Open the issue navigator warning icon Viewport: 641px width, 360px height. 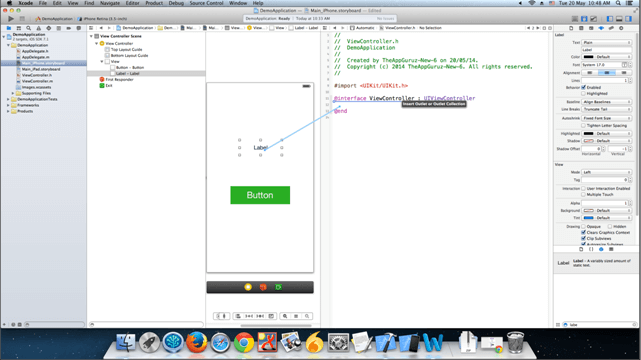(38, 28)
